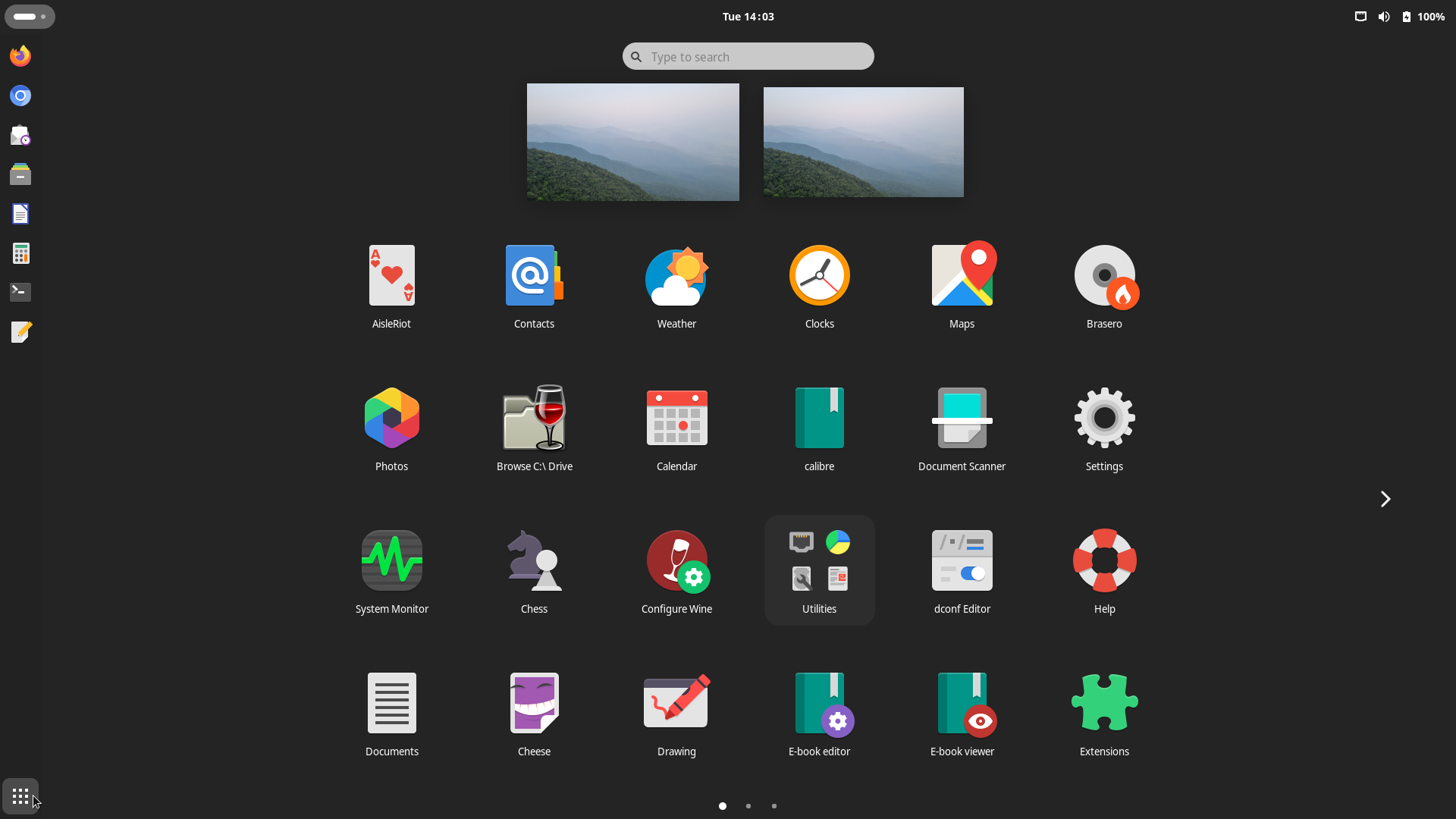Open Terminal from the dock

coord(20,292)
